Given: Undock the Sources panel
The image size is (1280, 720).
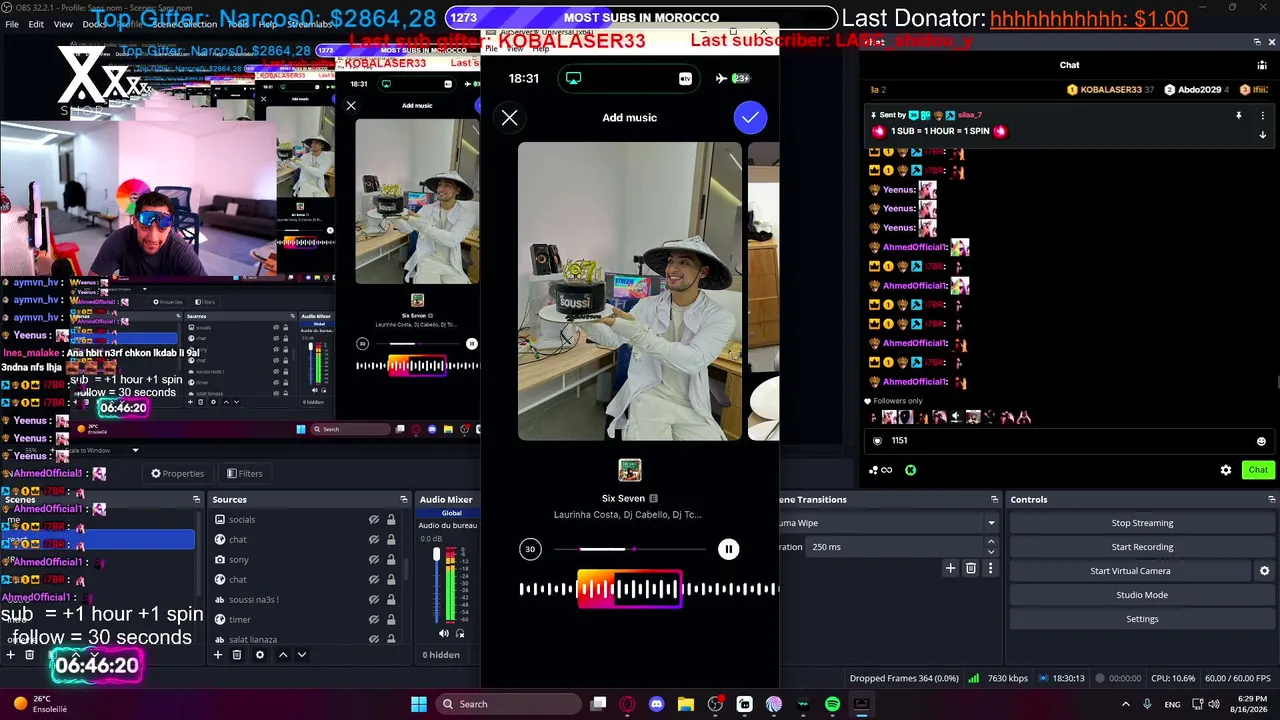Looking at the screenshot, I should [403, 499].
